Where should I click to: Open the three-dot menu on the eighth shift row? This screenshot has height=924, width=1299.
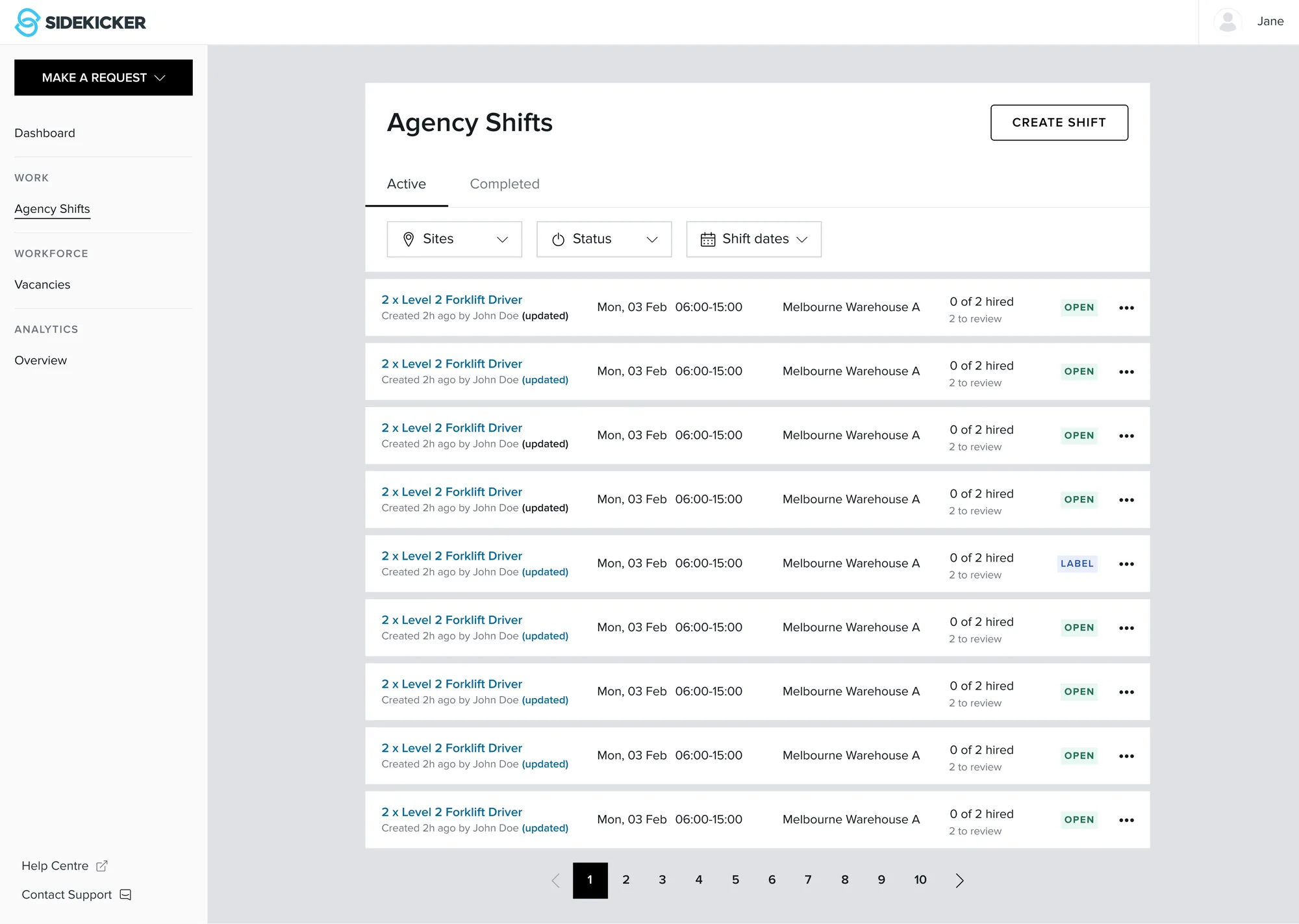(x=1127, y=756)
